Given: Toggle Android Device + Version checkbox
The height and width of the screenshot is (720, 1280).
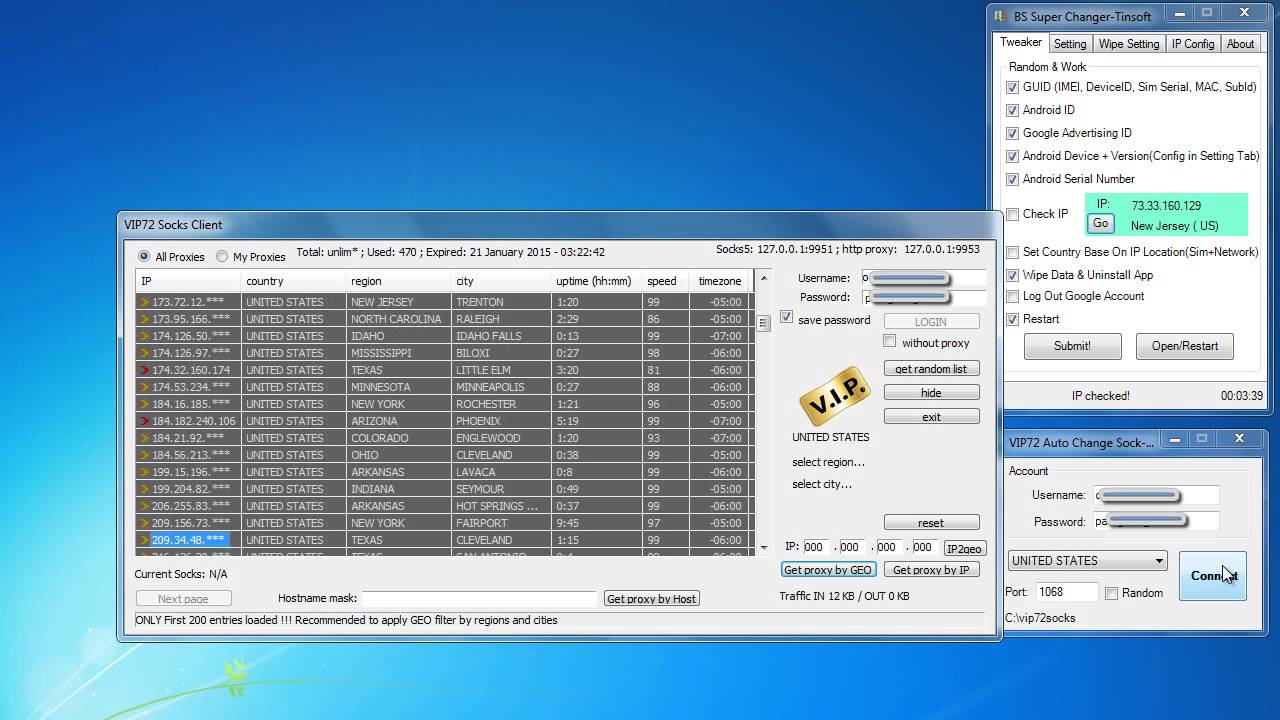Looking at the screenshot, I should pos(1013,156).
